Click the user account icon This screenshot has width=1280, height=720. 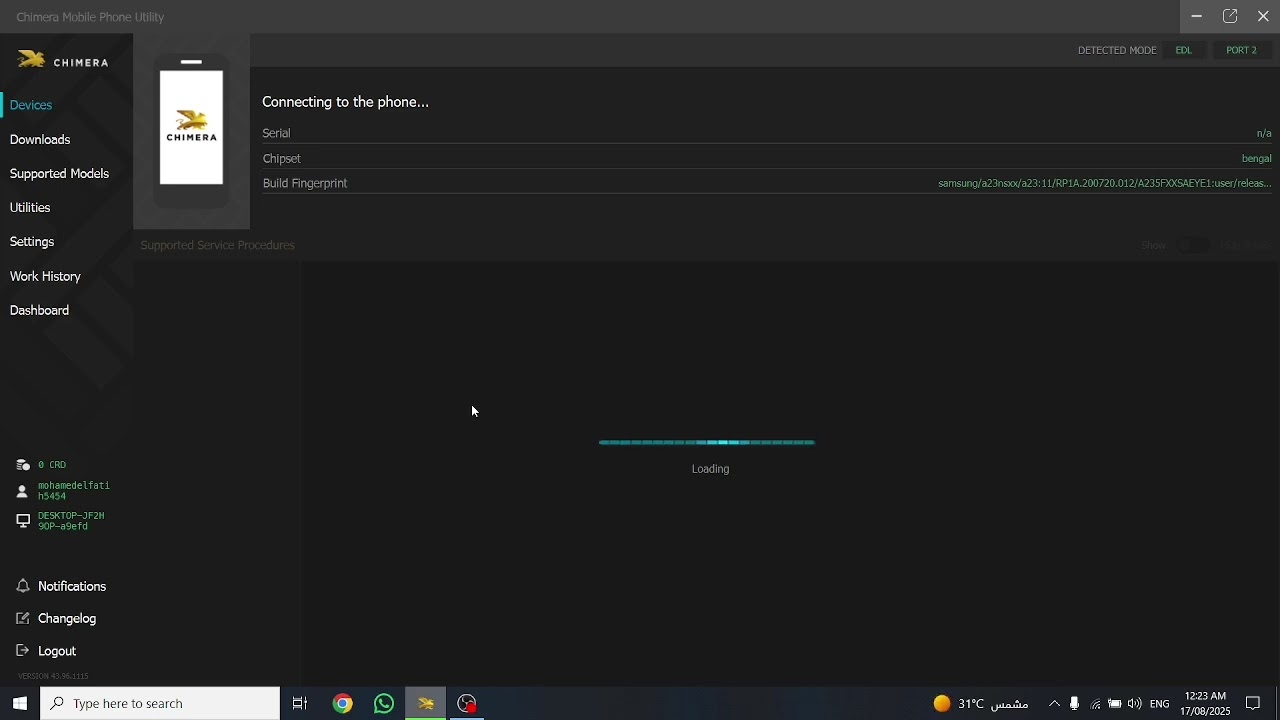pos(22,491)
